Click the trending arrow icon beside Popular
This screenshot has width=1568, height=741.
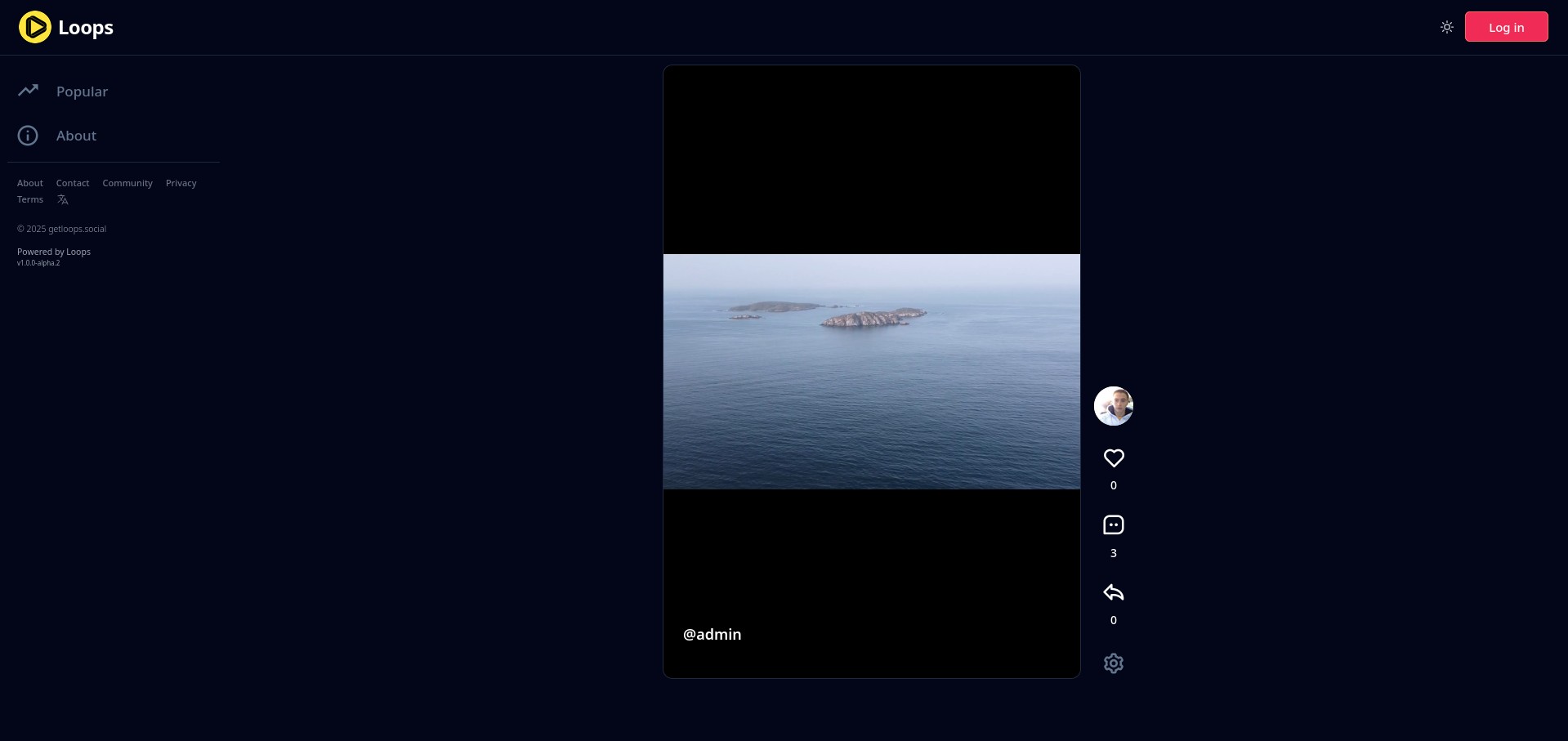pos(29,91)
